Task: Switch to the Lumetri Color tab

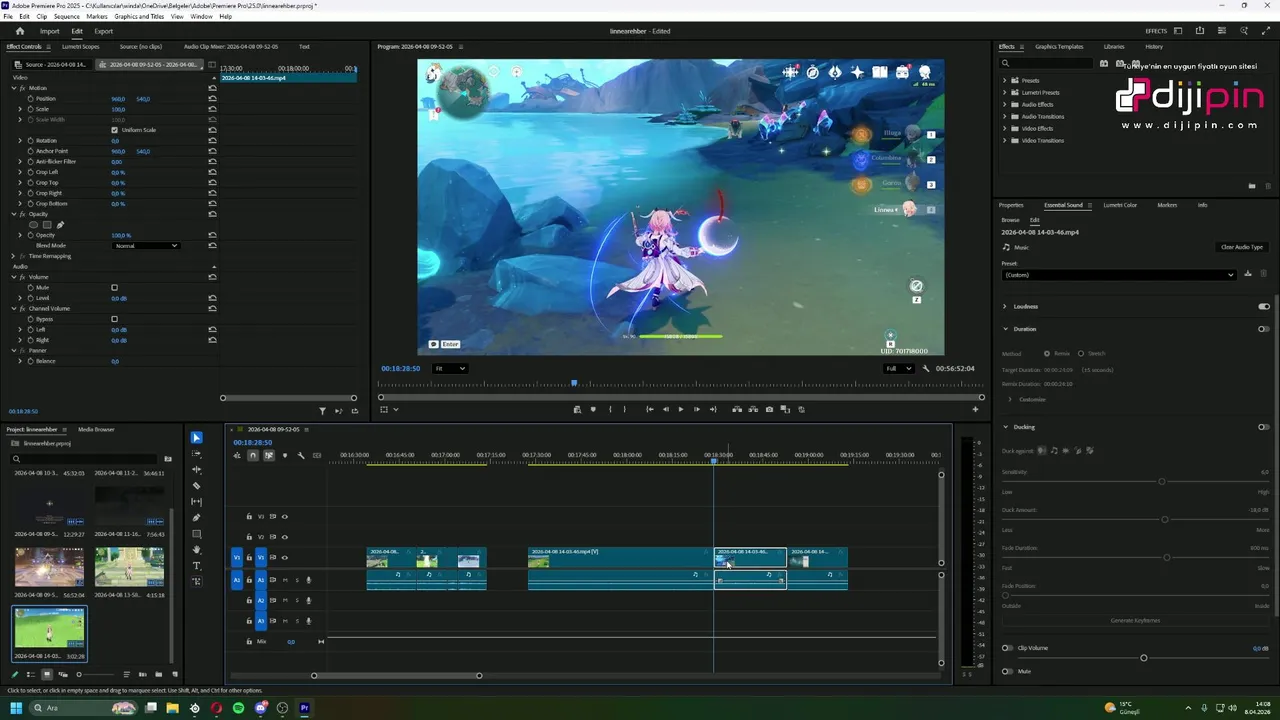Action: (x=1120, y=205)
